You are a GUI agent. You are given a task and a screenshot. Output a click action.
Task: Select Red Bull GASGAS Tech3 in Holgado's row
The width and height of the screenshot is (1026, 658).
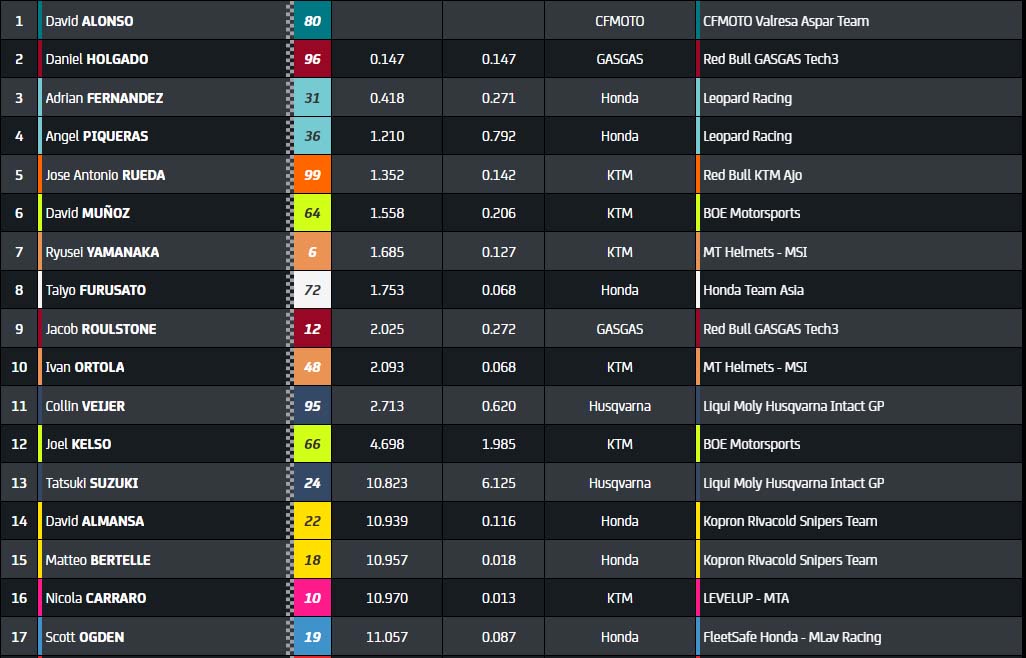[x=771, y=59]
